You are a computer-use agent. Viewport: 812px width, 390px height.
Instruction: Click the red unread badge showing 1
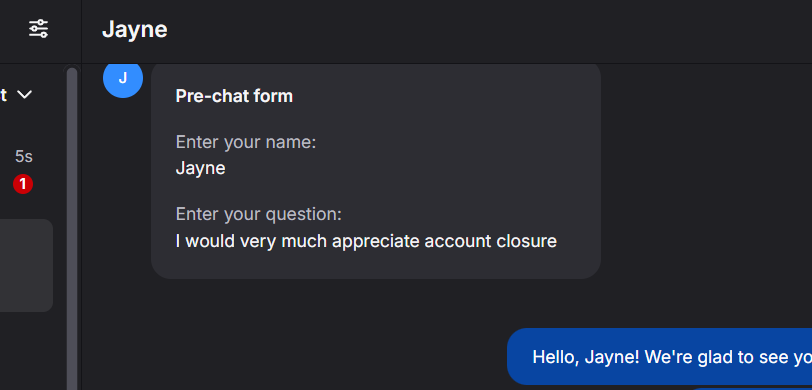(23, 184)
